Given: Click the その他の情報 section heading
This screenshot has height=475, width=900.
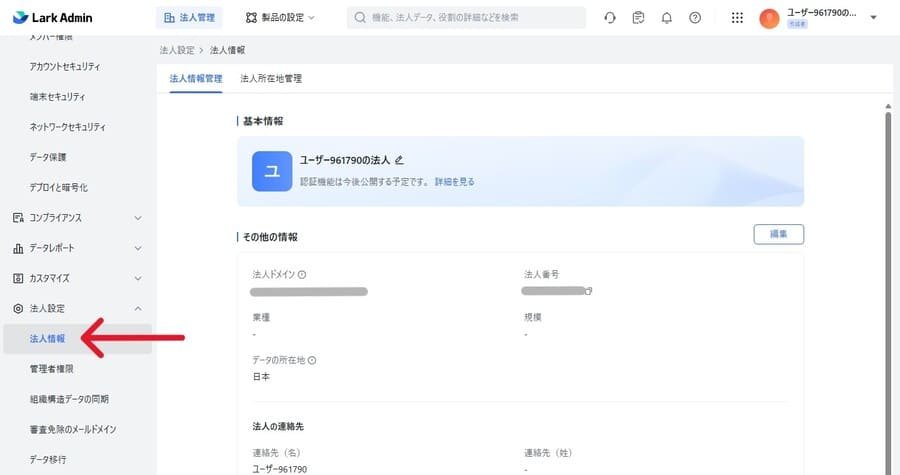Looking at the screenshot, I should pyautogui.click(x=270, y=237).
